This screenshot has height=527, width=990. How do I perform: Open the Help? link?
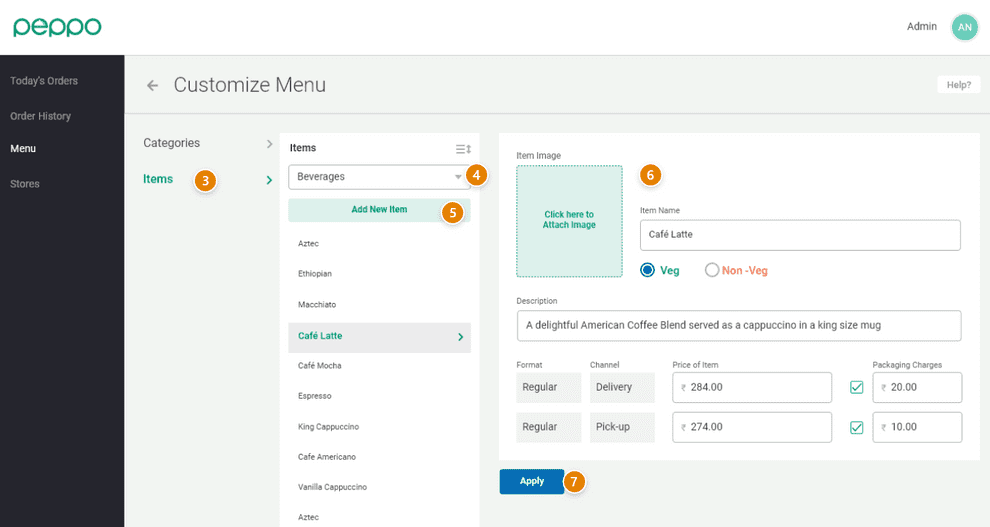(958, 85)
